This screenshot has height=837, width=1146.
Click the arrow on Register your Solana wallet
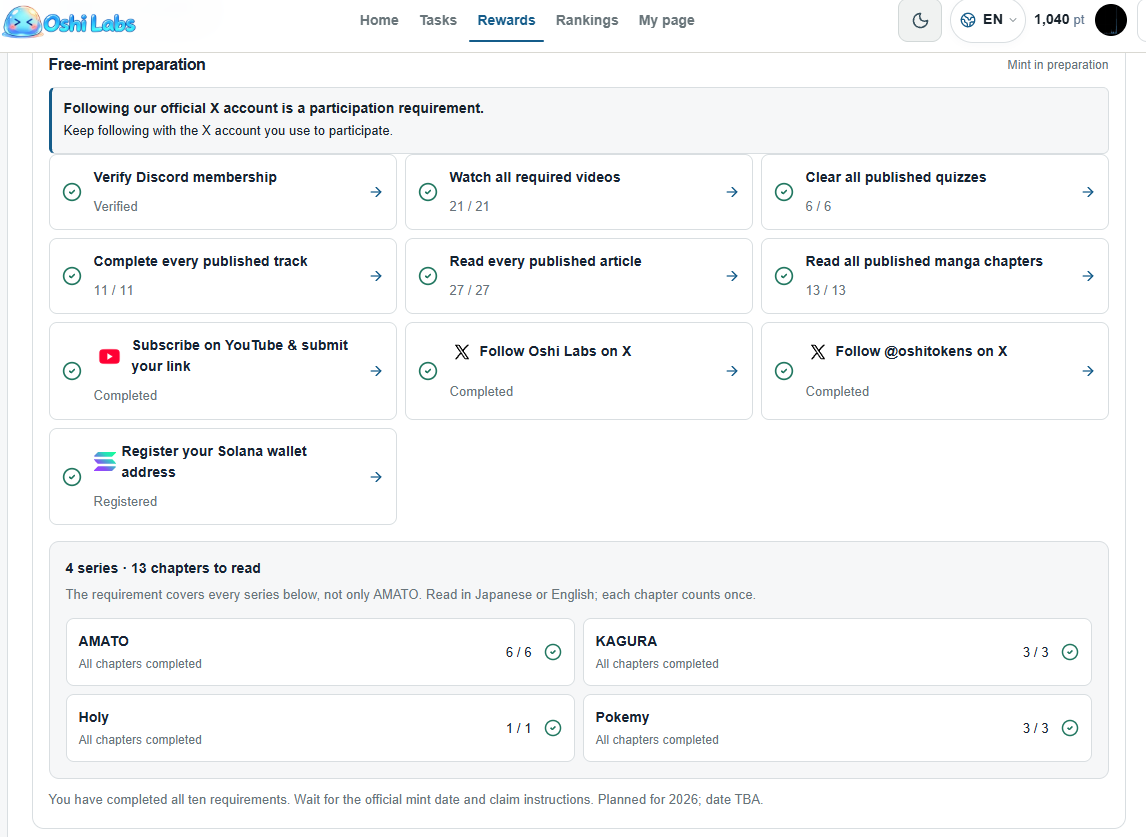[376, 477]
